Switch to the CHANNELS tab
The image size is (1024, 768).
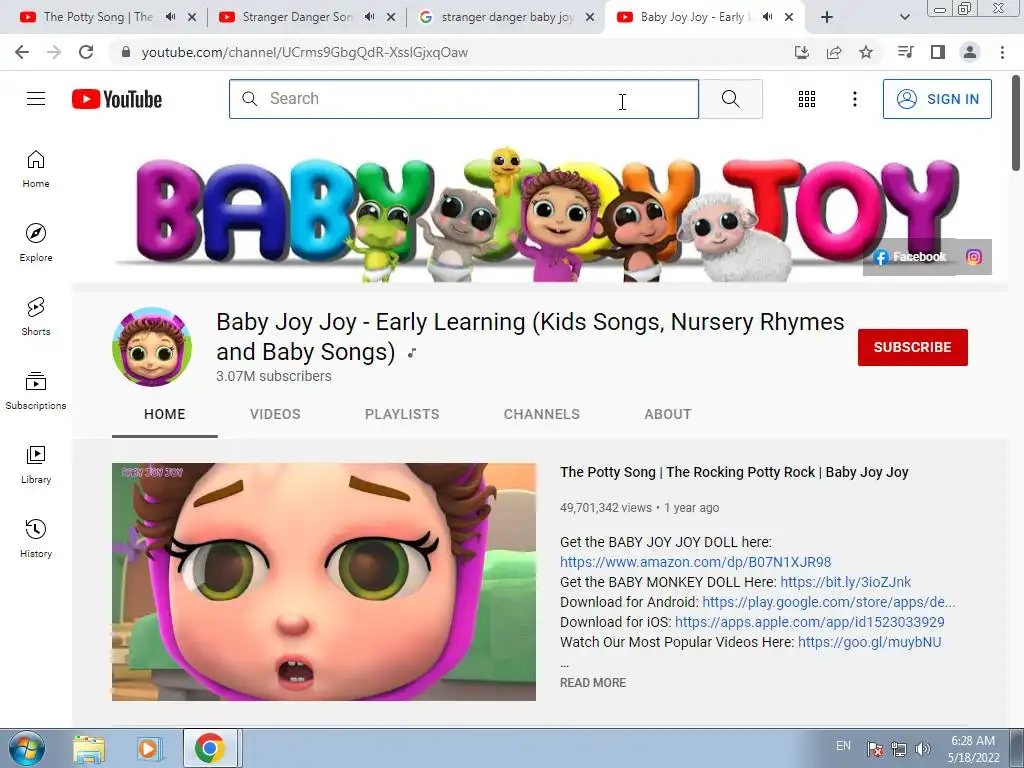pos(541,414)
